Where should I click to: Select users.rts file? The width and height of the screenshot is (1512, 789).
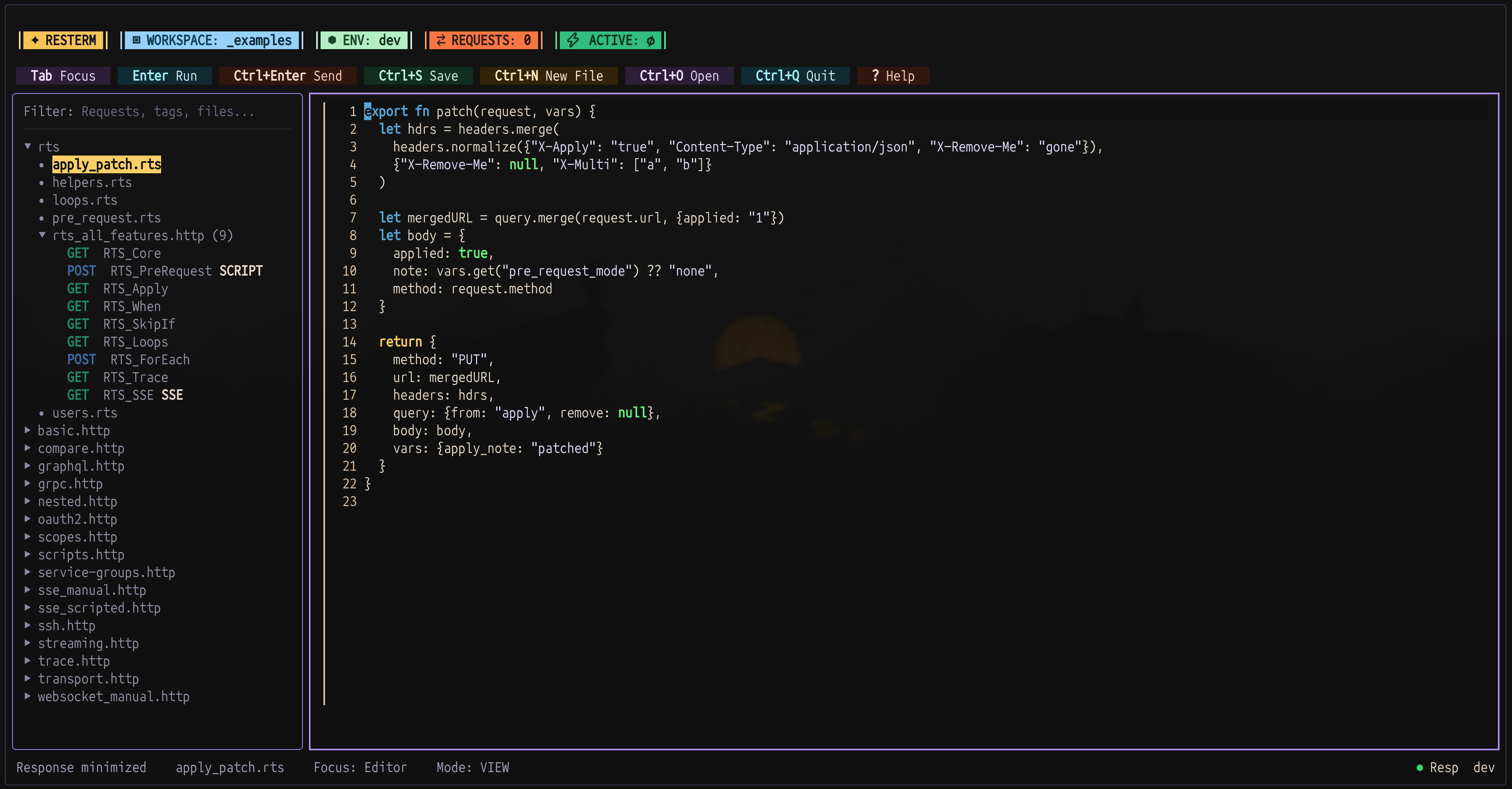[85, 413]
